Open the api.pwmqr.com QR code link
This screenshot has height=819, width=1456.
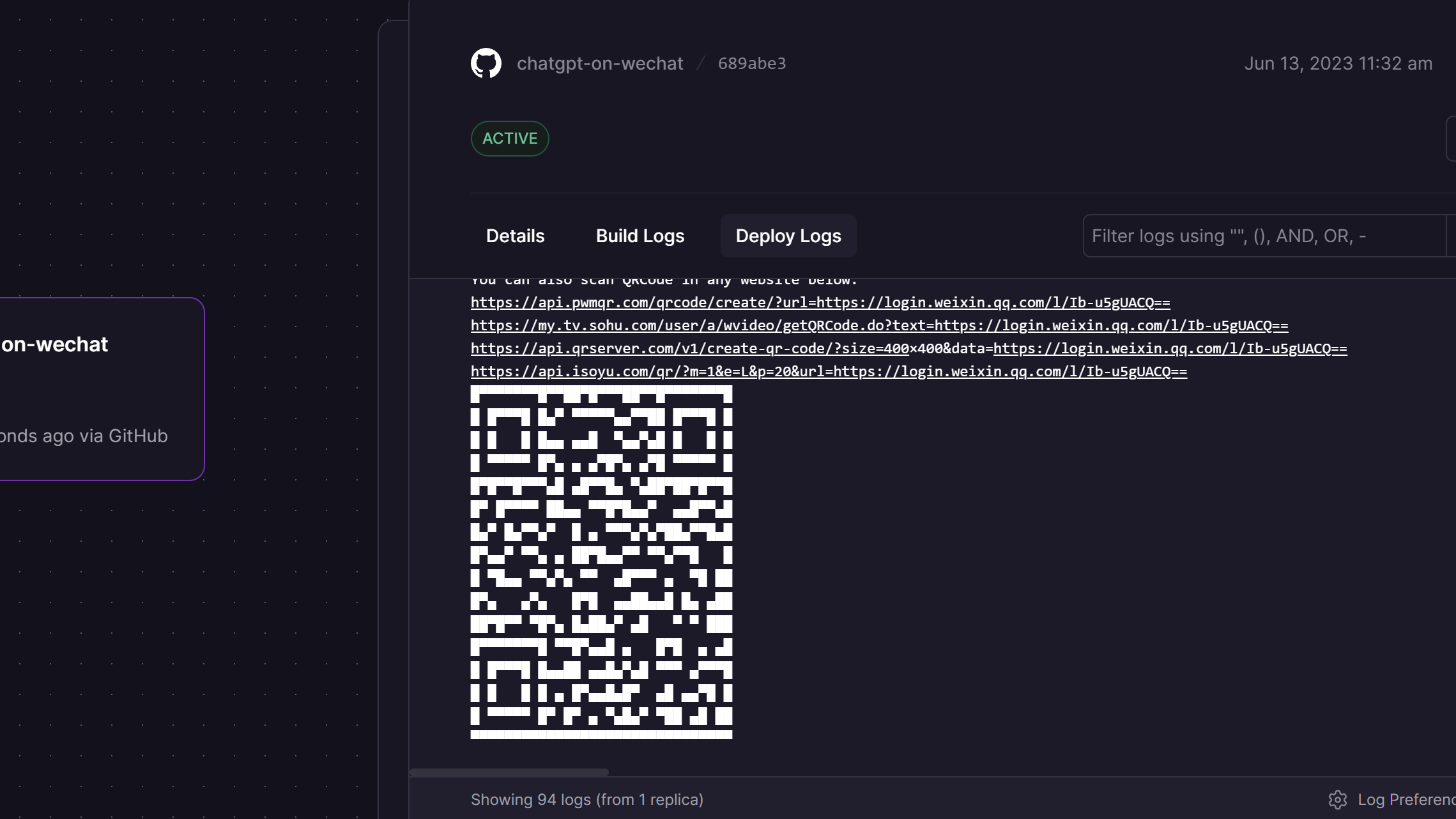820,302
